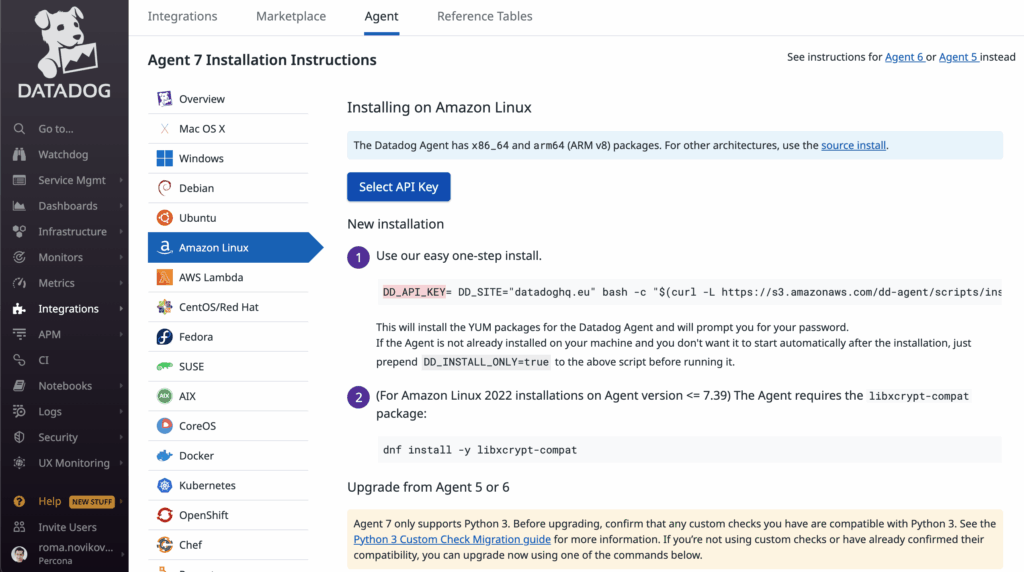Select CentOS/Red Hat in platform list
This screenshot has width=1024, height=572.
218,307
